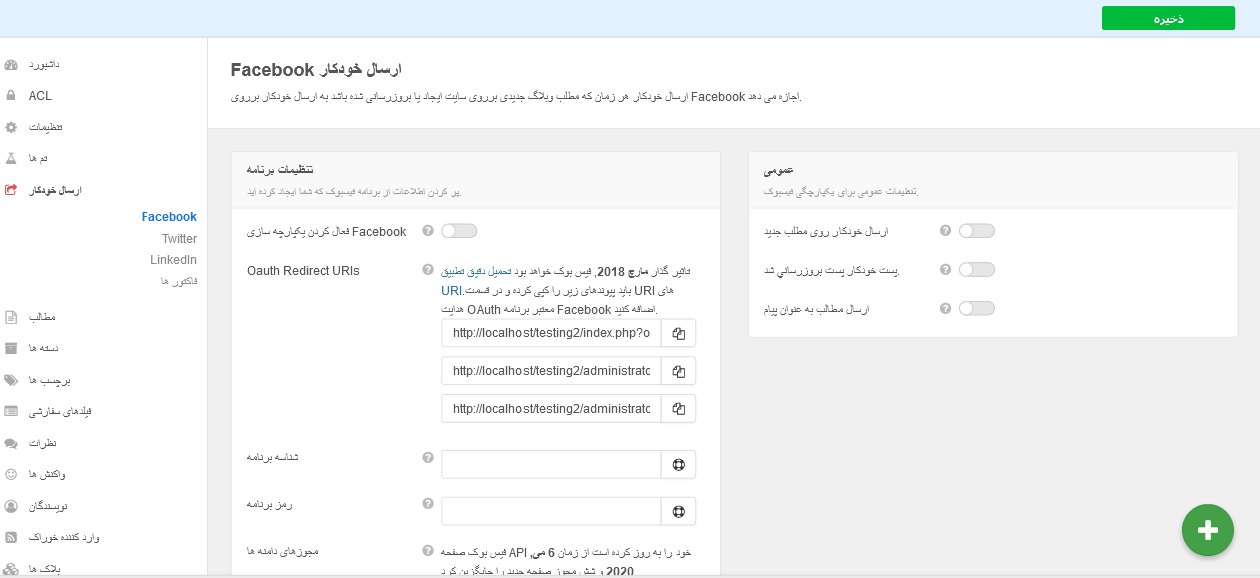Click the واکنش ها smiley icon
The height and width of the screenshot is (578, 1260).
click(11, 474)
